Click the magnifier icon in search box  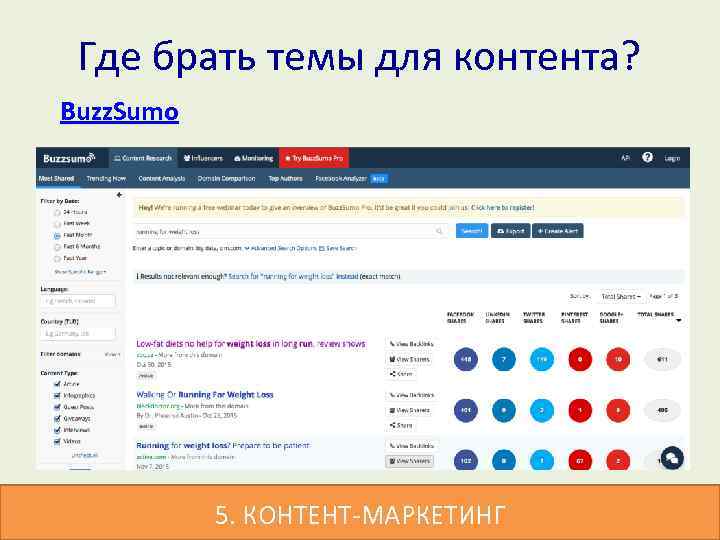439,231
